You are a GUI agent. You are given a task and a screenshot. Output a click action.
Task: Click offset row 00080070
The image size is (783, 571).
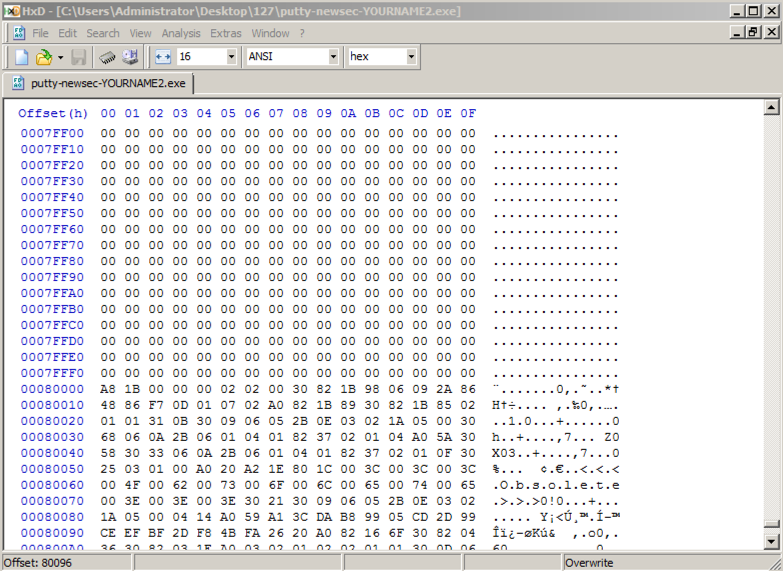pos(52,501)
